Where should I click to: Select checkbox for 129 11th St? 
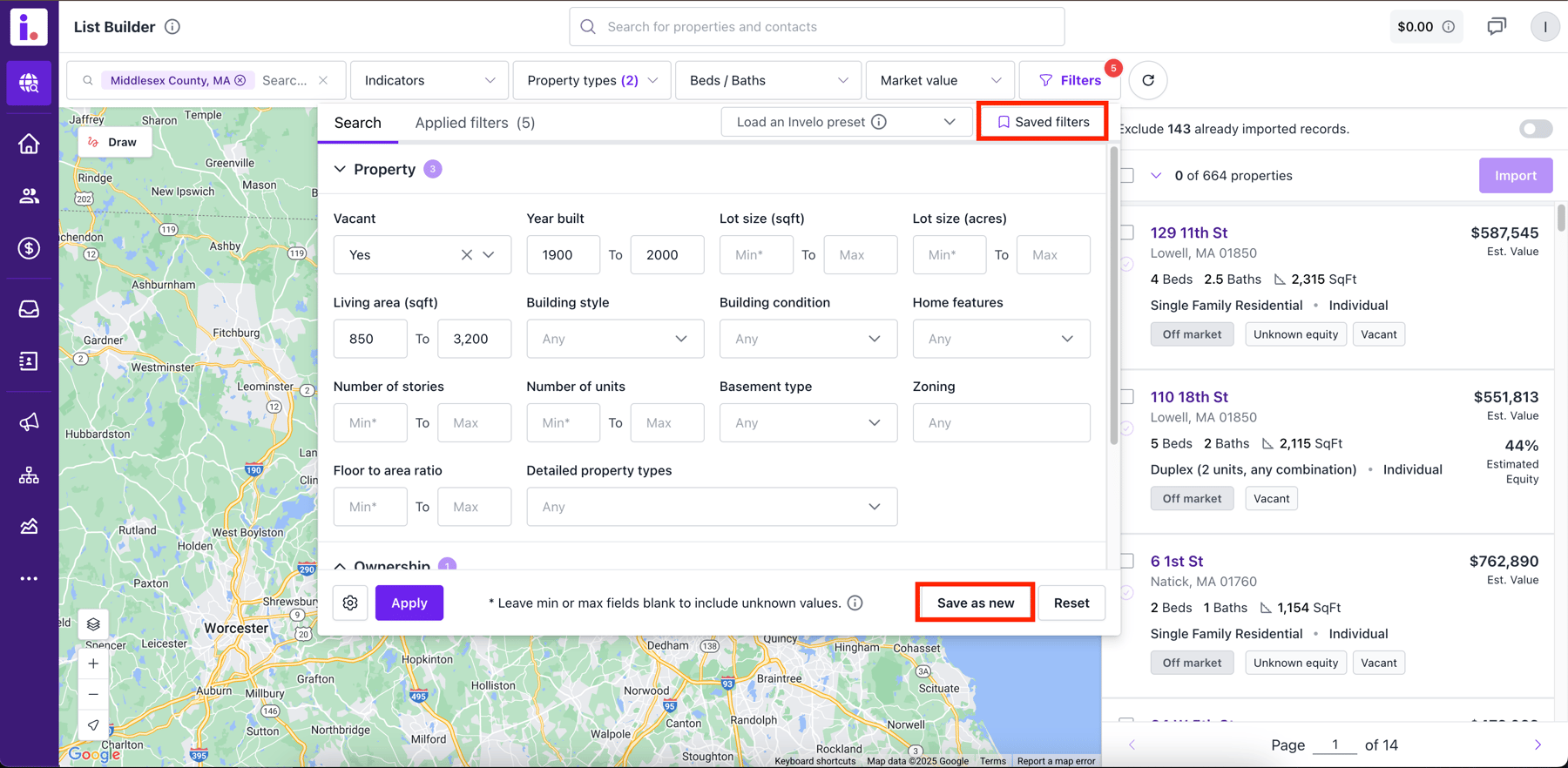point(1127,232)
